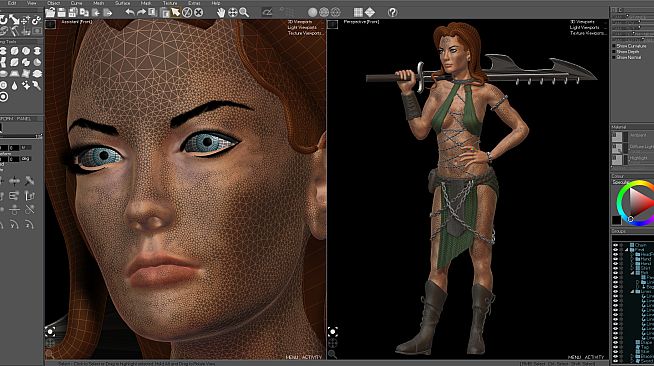The image size is (654, 366).
Task: Select the magnifier zoom tool
Action: point(244,13)
